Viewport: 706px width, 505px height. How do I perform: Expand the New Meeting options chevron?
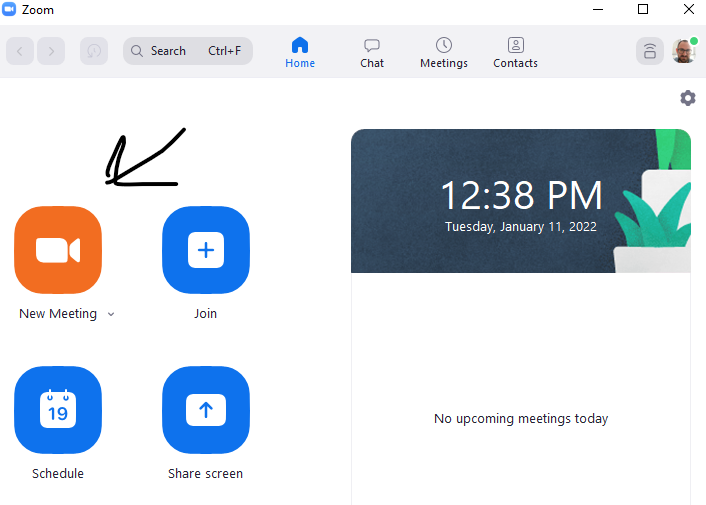(x=111, y=314)
